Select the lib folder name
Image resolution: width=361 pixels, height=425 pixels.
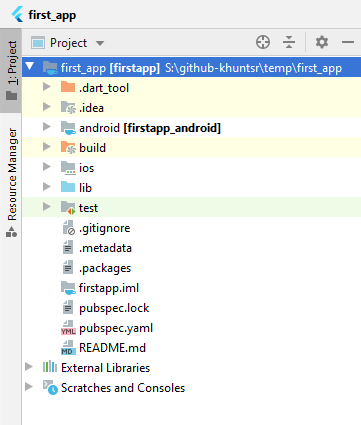[85, 188]
